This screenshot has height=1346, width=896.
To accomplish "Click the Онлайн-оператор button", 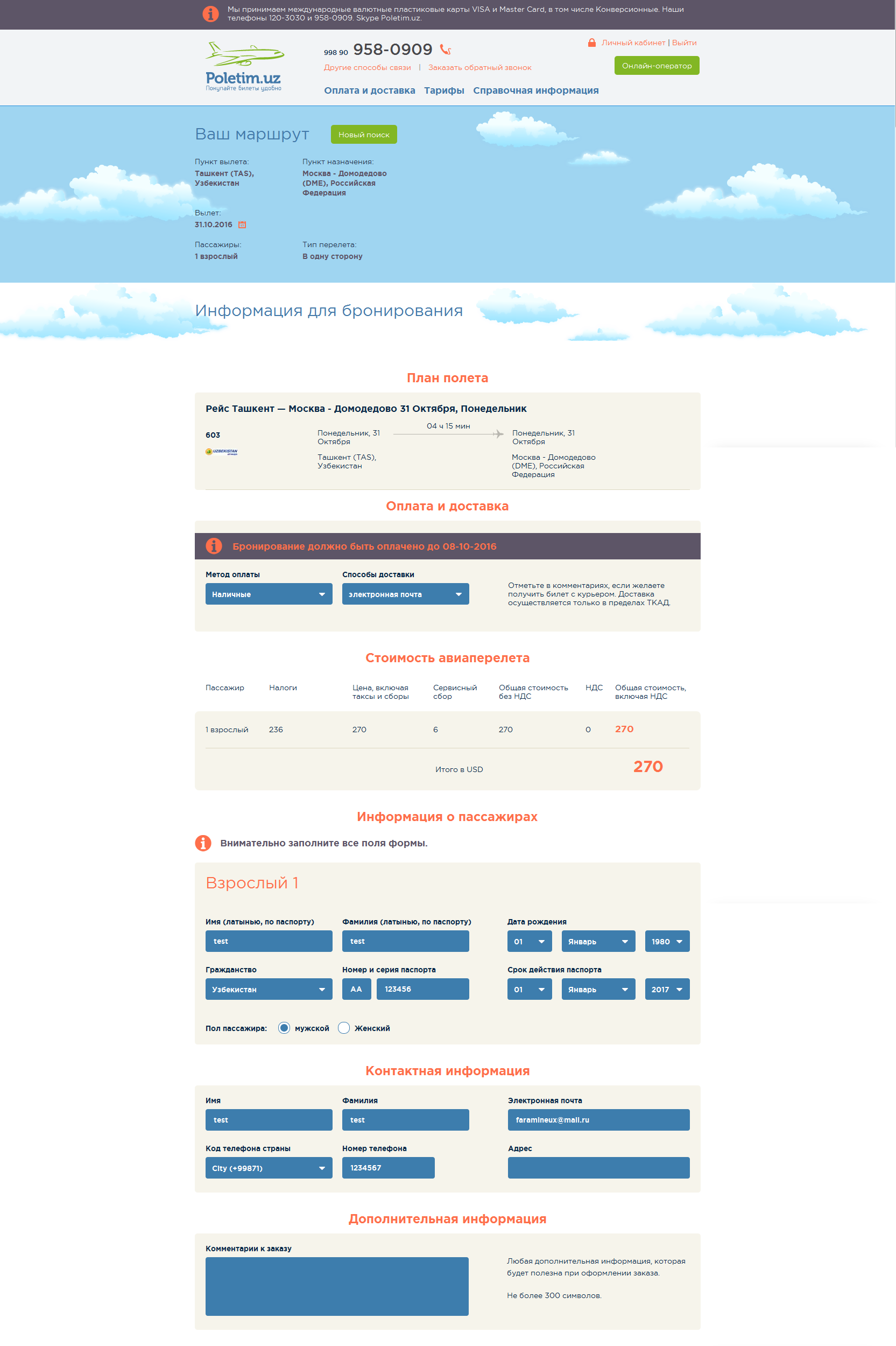I will (656, 66).
